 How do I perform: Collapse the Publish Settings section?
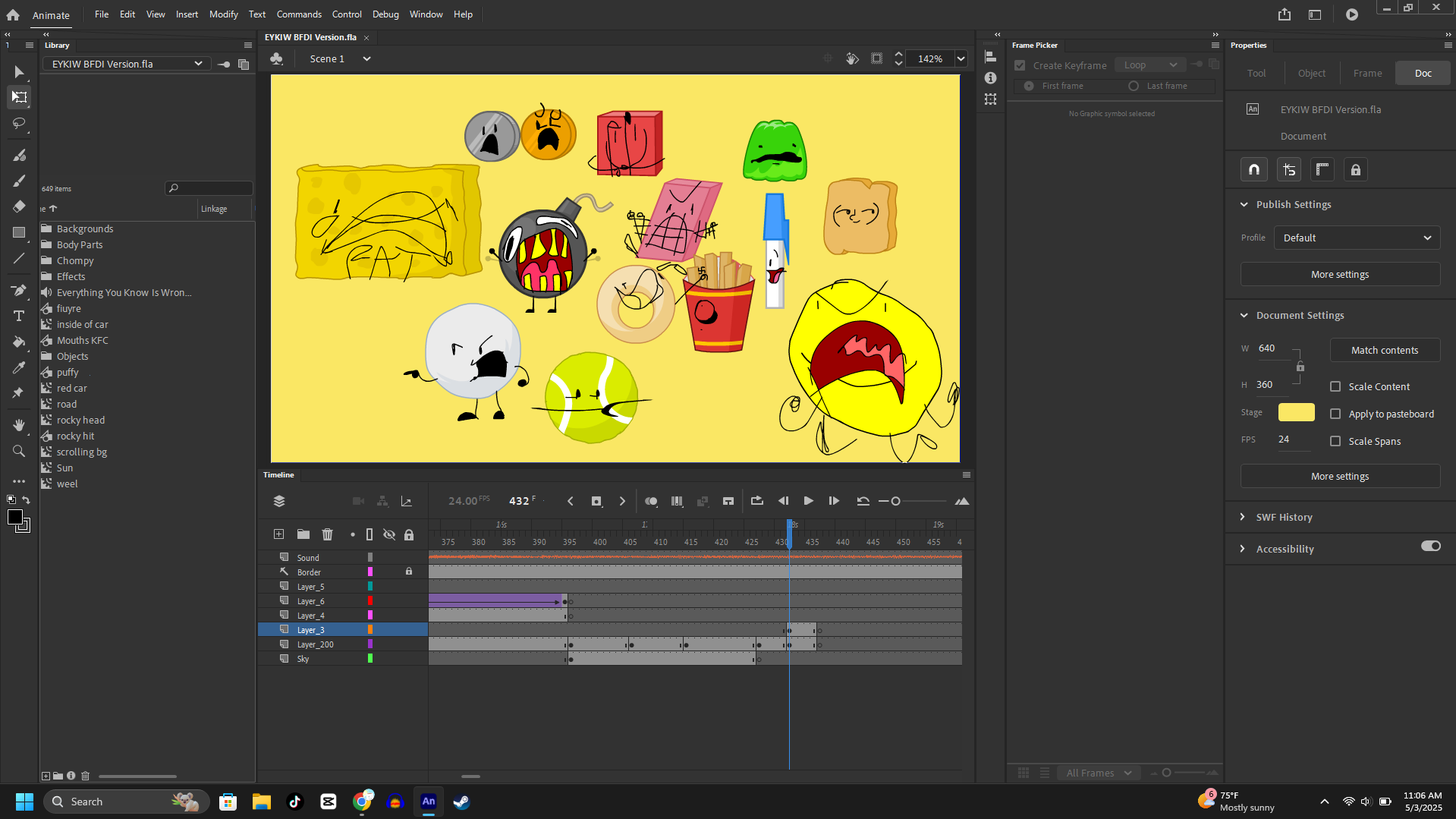[1244, 204]
